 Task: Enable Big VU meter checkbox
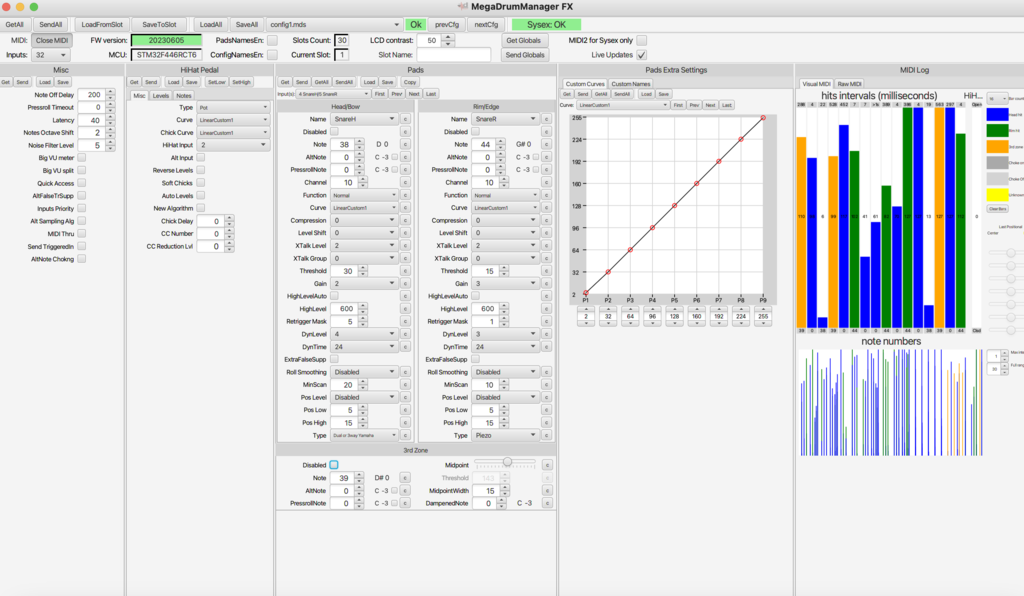click(x=82, y=157)
